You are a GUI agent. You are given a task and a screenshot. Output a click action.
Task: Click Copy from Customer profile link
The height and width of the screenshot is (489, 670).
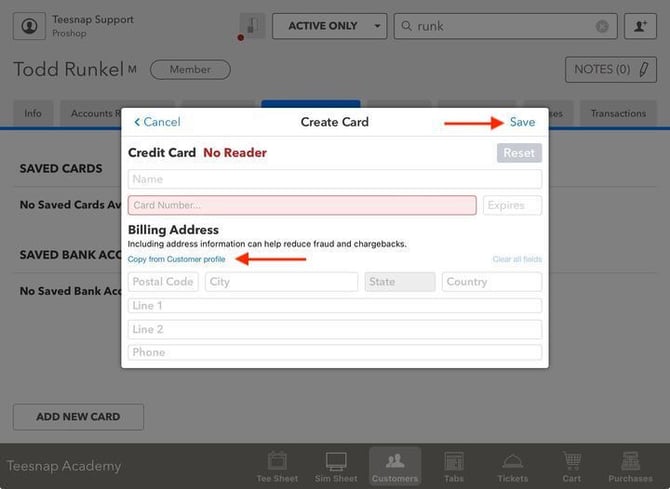click(x=176, y=259)
